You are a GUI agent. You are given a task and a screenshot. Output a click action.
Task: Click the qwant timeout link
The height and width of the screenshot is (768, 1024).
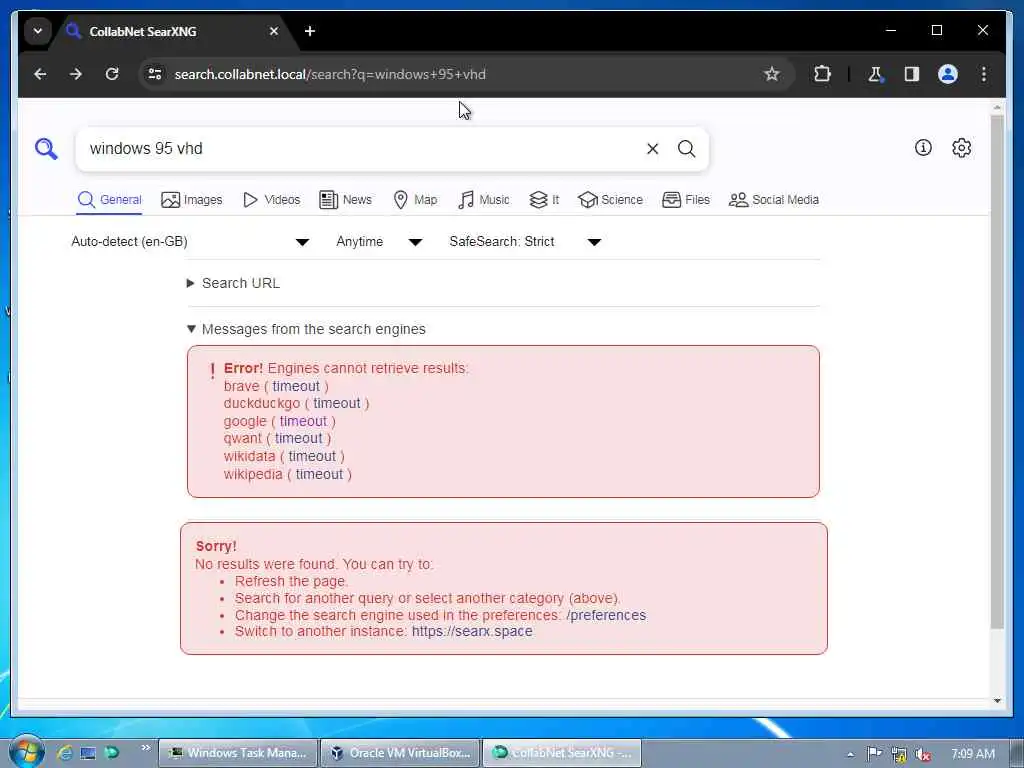click(x=298, y=438)
